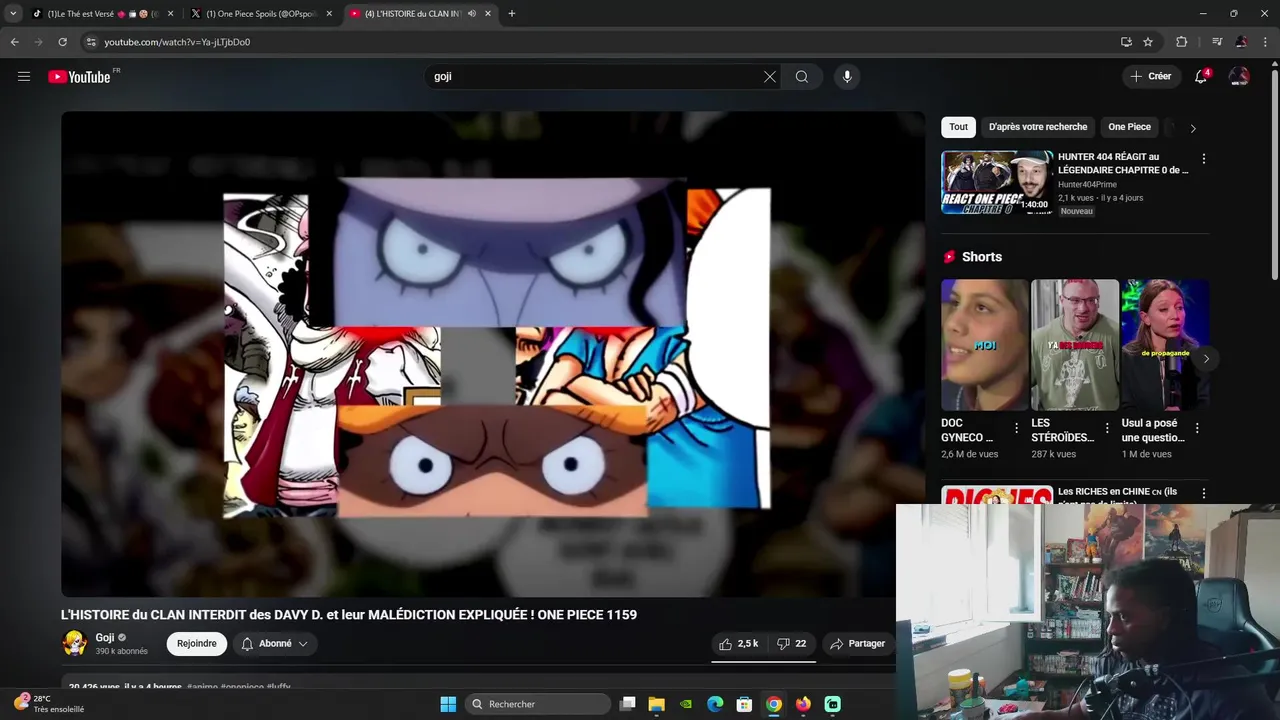Open Hunter 404 recommended video thumbnail
The height and width of the screenshot is (720, 1280).
click(x=997, y=183)
